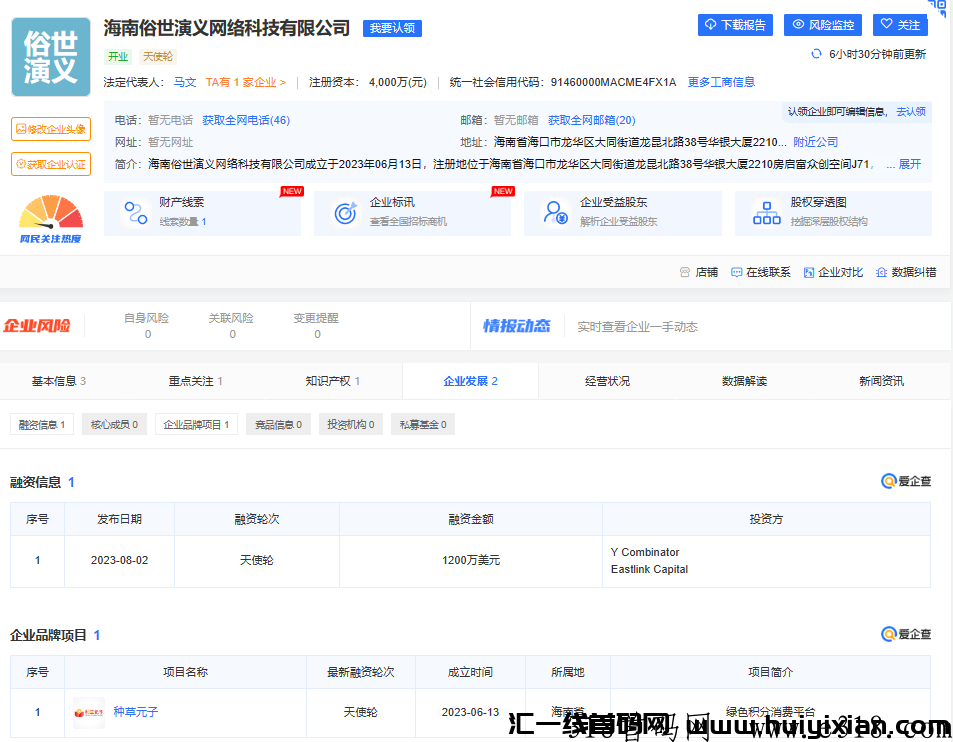
Task: Select the 竞品信息 filter tab
Action: (x=278, y=424)
